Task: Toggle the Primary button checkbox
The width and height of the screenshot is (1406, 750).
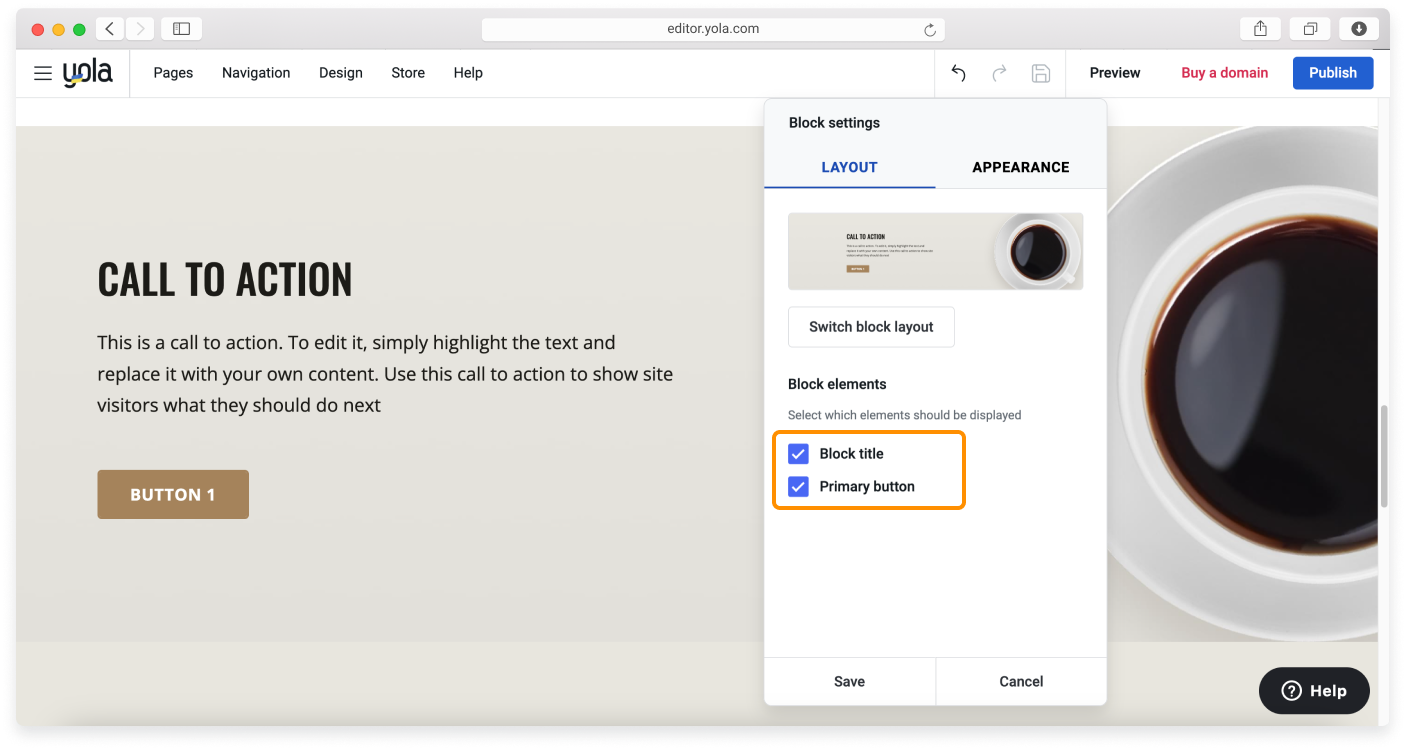Action: click(x=798, y=487)
